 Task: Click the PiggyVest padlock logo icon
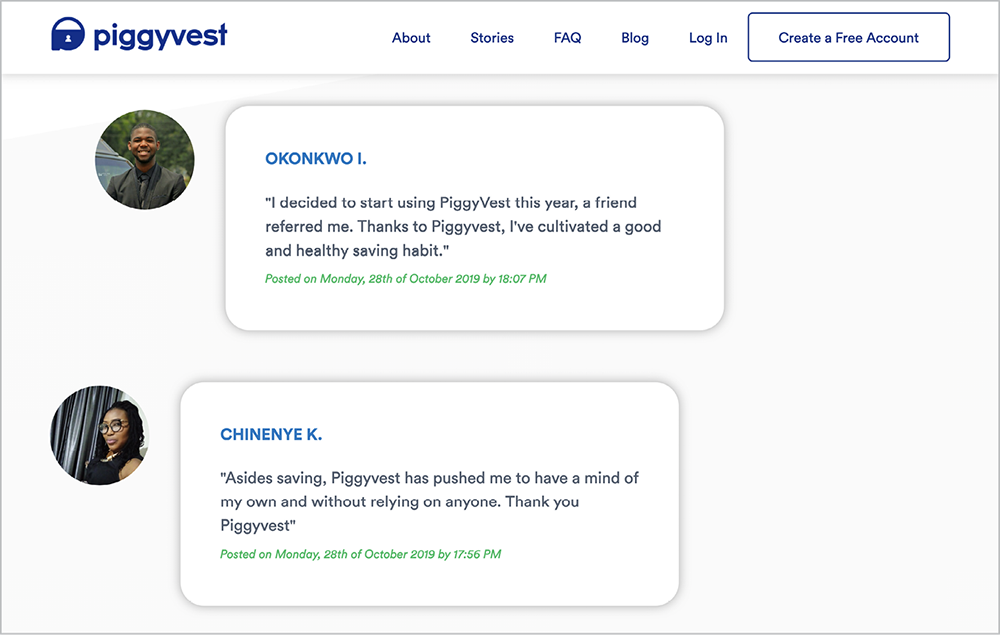point(68,35)
